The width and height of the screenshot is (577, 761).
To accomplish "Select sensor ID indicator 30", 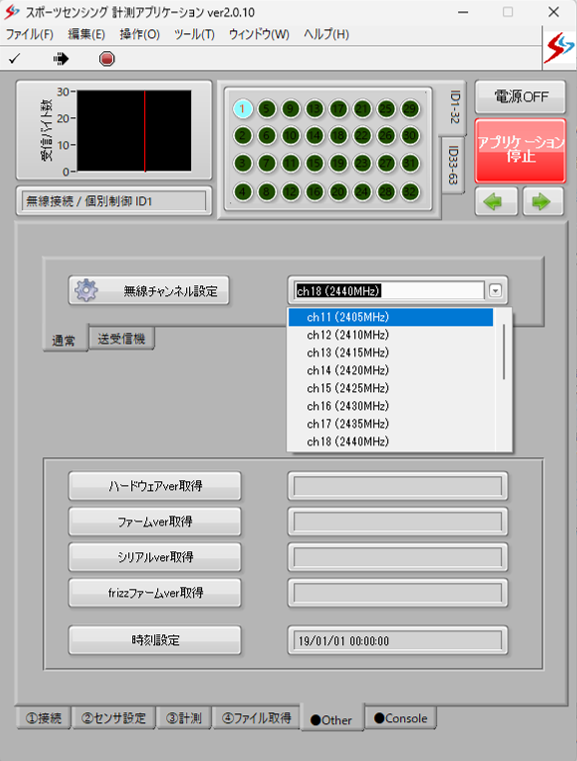I will point(410,136).
